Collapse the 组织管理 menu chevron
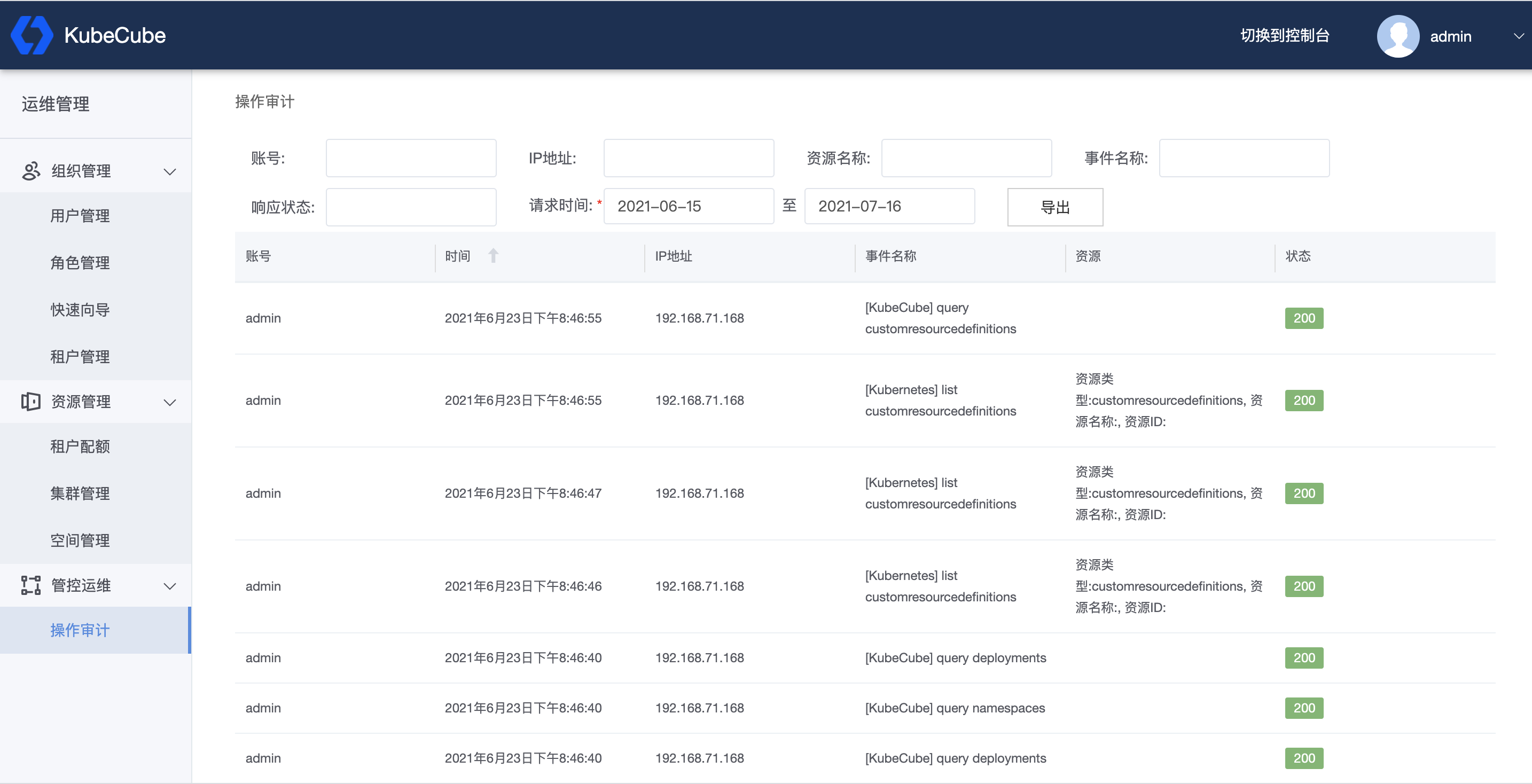Viewport: 1532px width, 784px height. click(169, 172)
